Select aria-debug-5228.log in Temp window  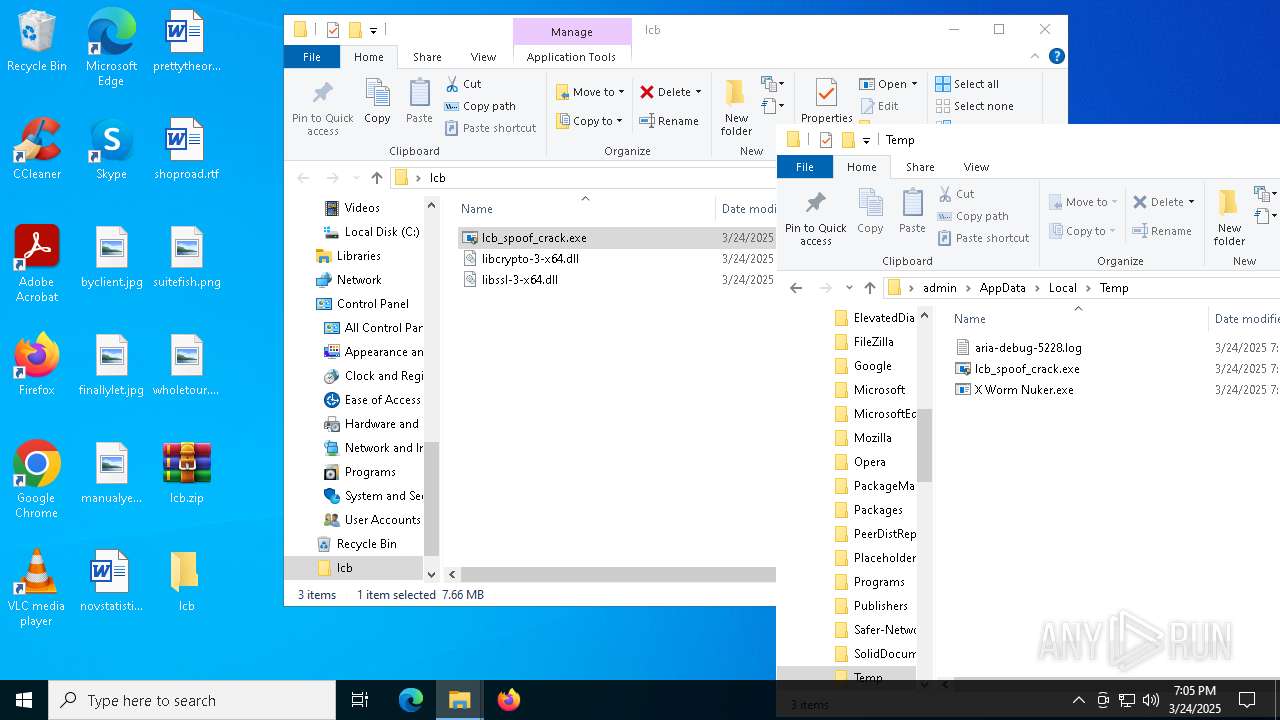[1028, 348]
